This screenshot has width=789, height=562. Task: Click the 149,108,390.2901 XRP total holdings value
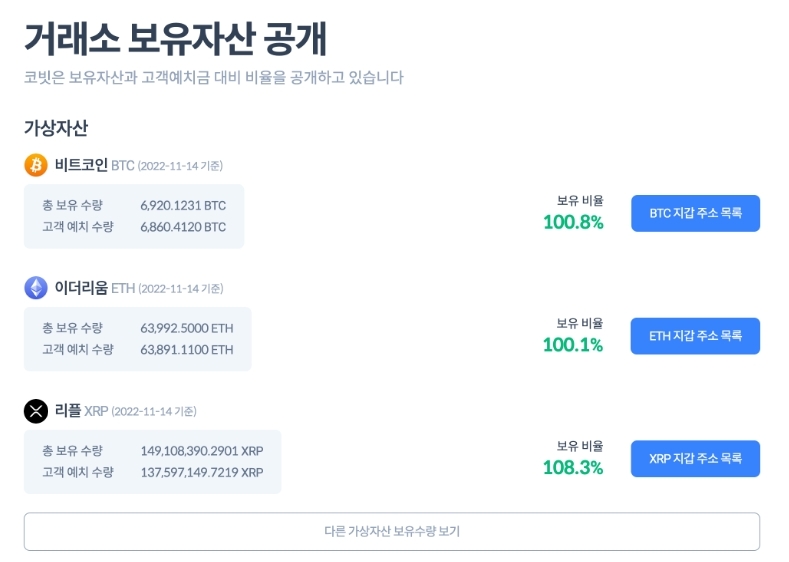(x=202, y=451)
